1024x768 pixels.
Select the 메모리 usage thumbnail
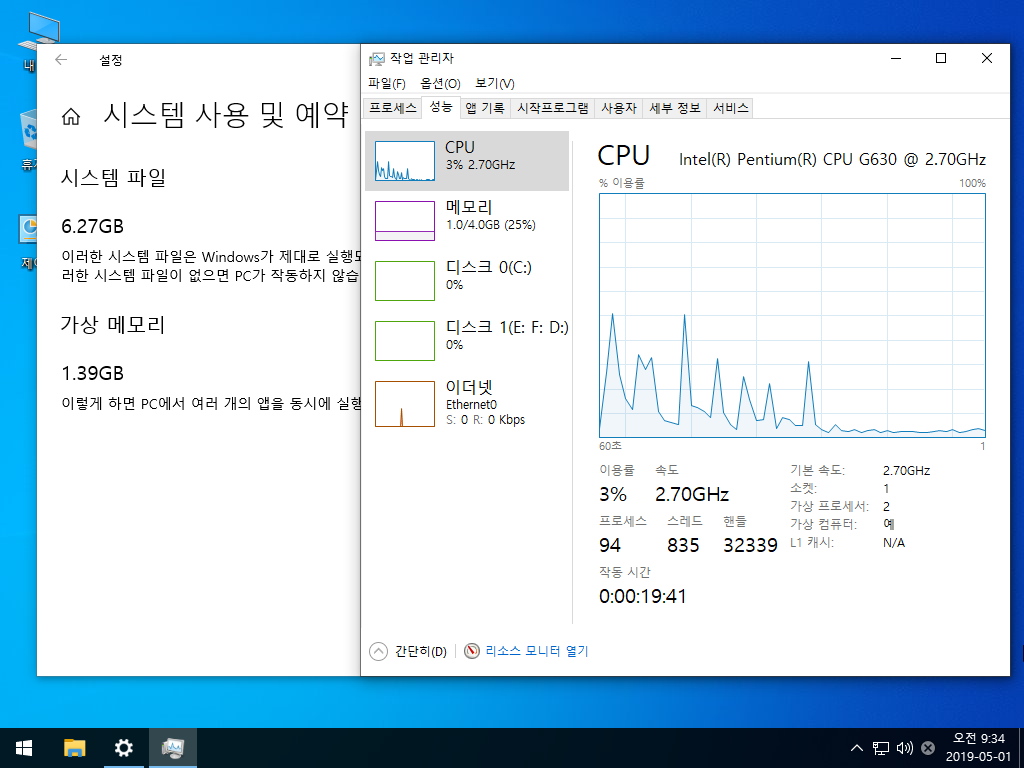pyautogui.click(x=404, y=221)
